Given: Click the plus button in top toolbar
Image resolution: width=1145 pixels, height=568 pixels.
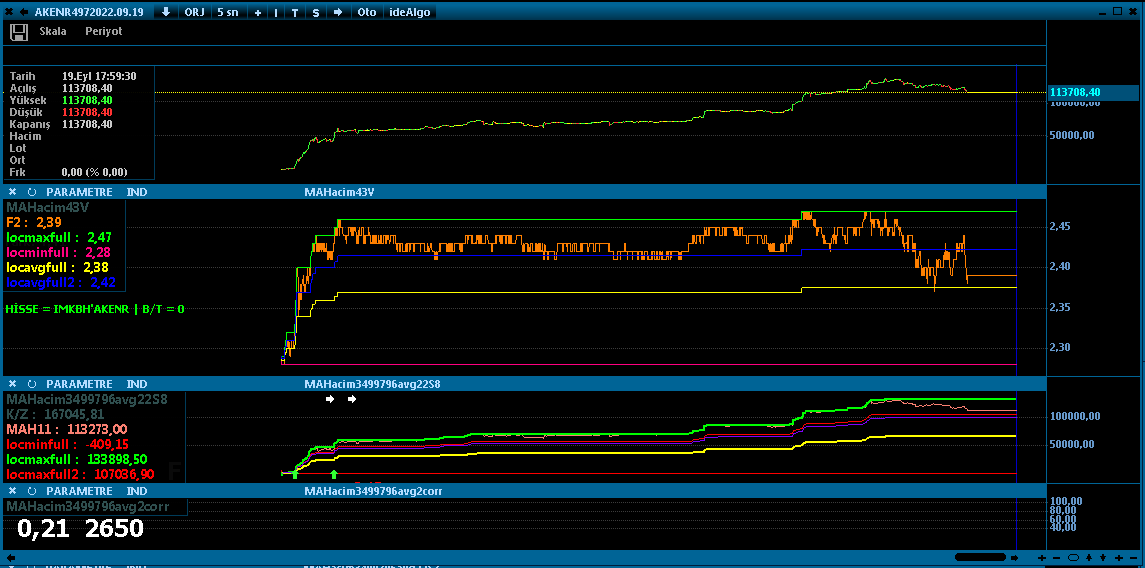Looking at the screenshot, I should coord(257,13).
